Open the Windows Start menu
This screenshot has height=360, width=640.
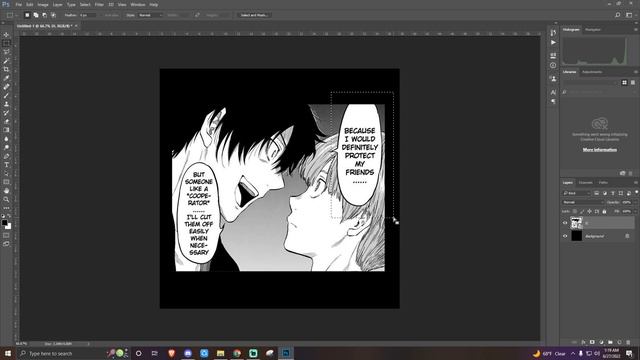[8, 353]
